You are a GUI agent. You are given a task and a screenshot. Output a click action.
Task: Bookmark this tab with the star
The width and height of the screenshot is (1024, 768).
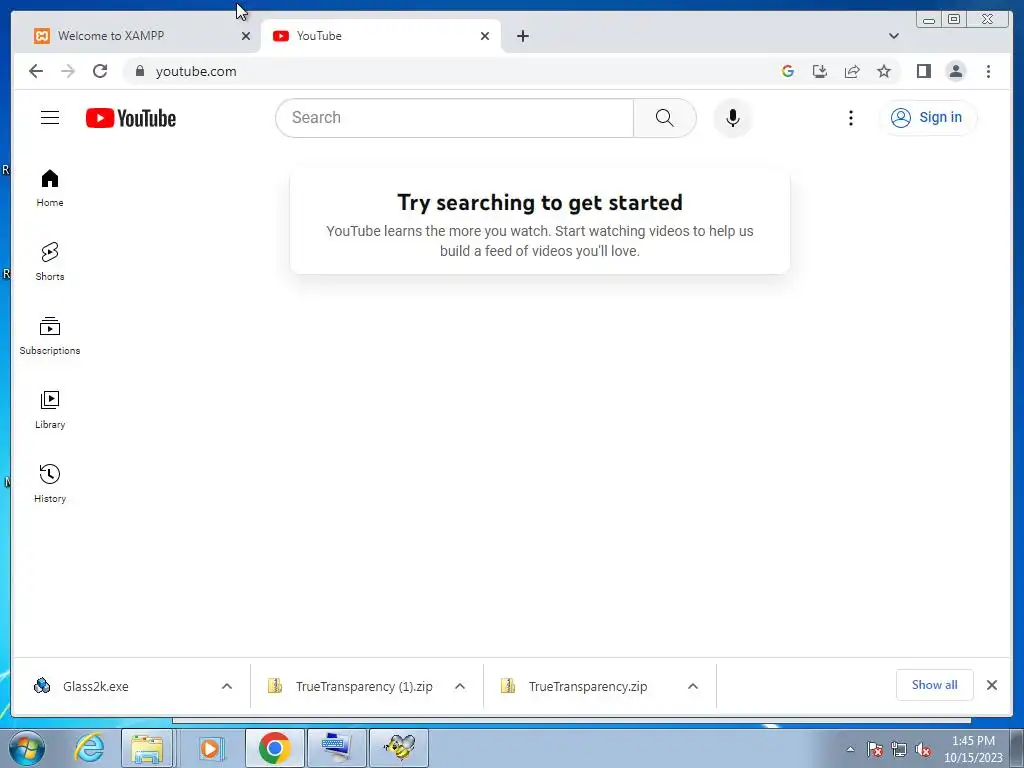click(884, 71)
